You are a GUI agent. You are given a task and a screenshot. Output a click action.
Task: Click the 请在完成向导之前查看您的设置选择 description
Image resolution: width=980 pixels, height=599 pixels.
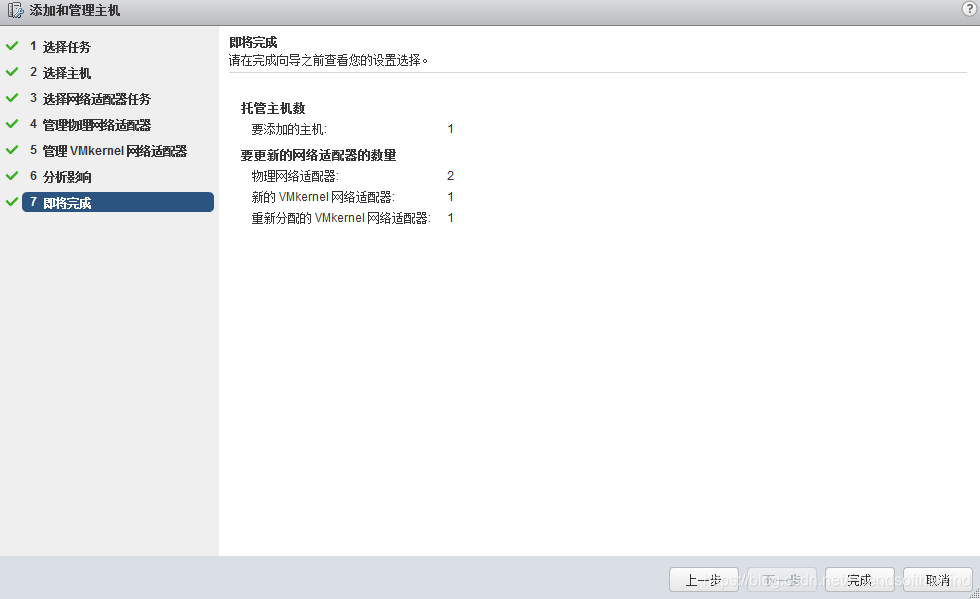point(329,61)
